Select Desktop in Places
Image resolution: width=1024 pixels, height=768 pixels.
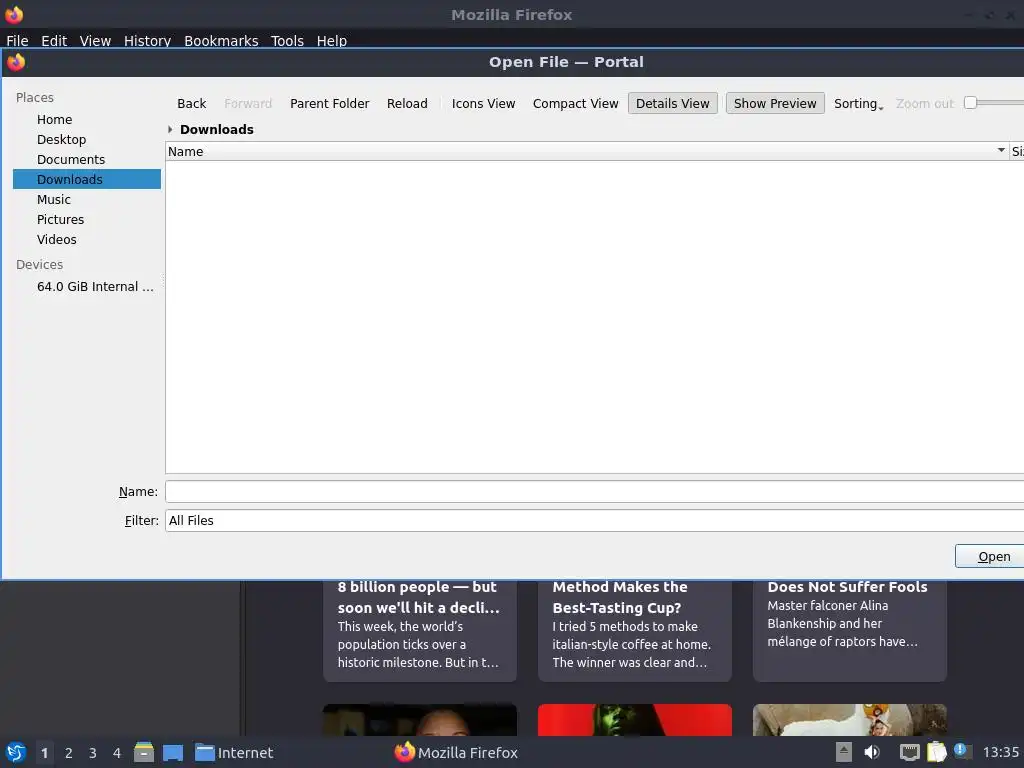click(x=87, y=140)
